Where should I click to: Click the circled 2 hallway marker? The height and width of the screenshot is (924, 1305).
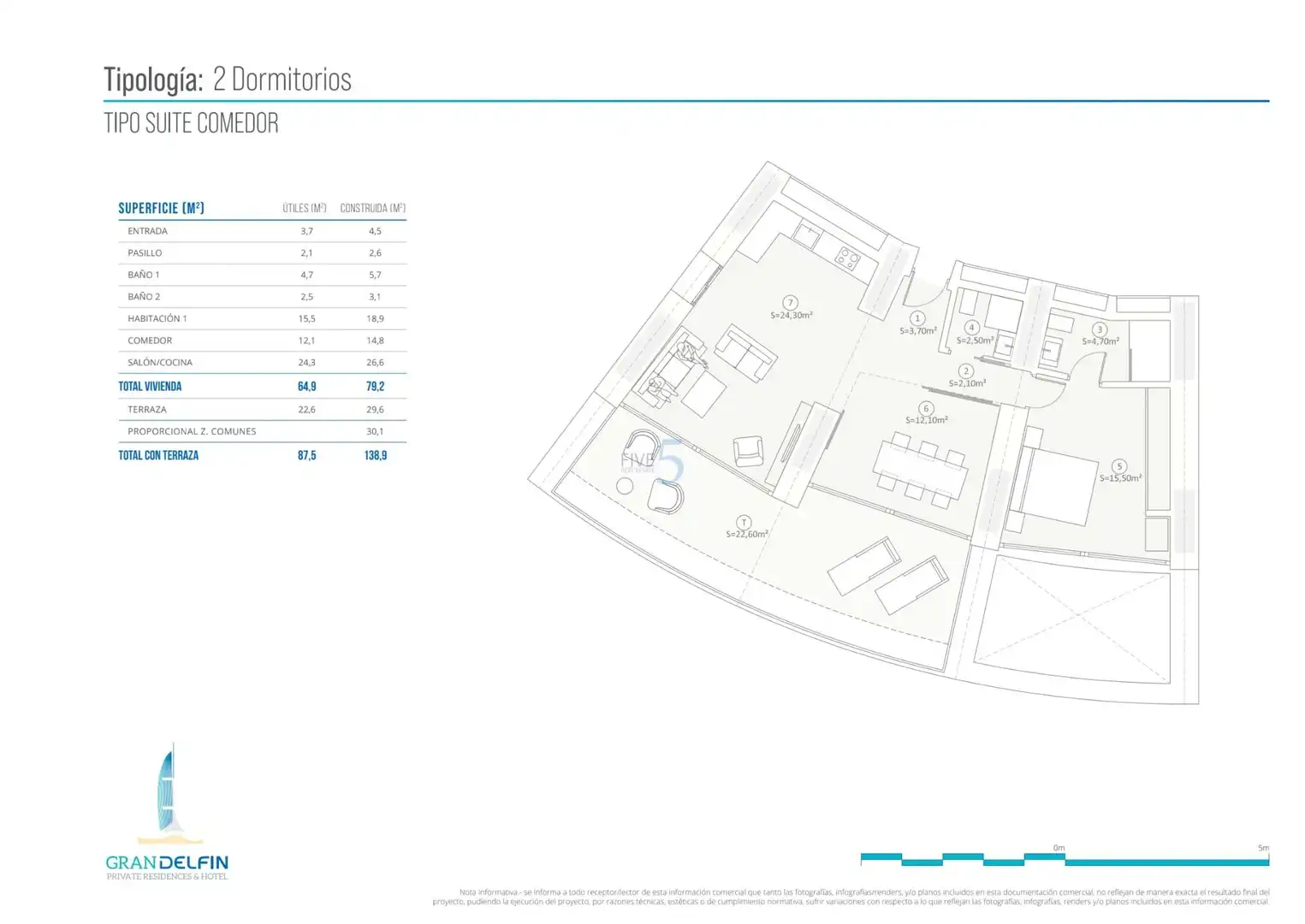pyautogui.click(x=966, y=371)
